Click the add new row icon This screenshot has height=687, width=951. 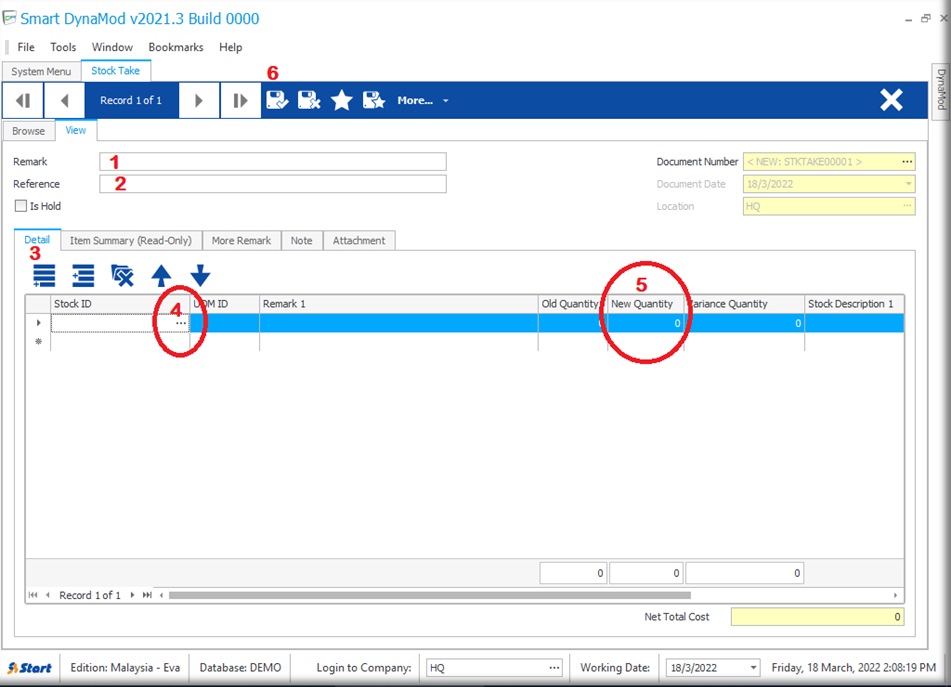pyautogui.click(x=44, y=276)
